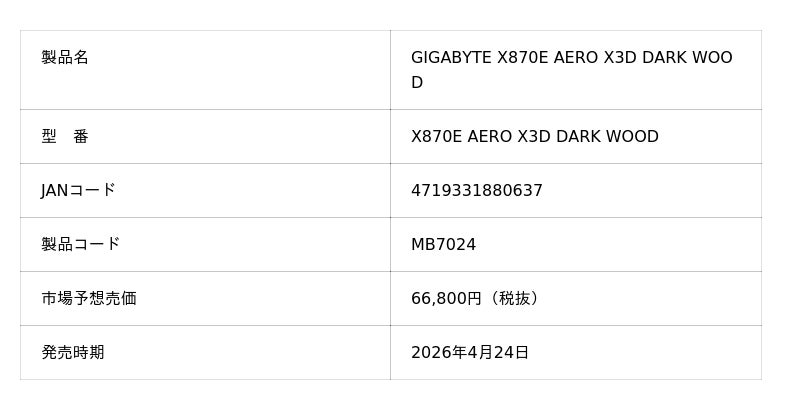The image size is (800, 410).
Task: Click the 発売時期 label
Action: tap(72, 352)
